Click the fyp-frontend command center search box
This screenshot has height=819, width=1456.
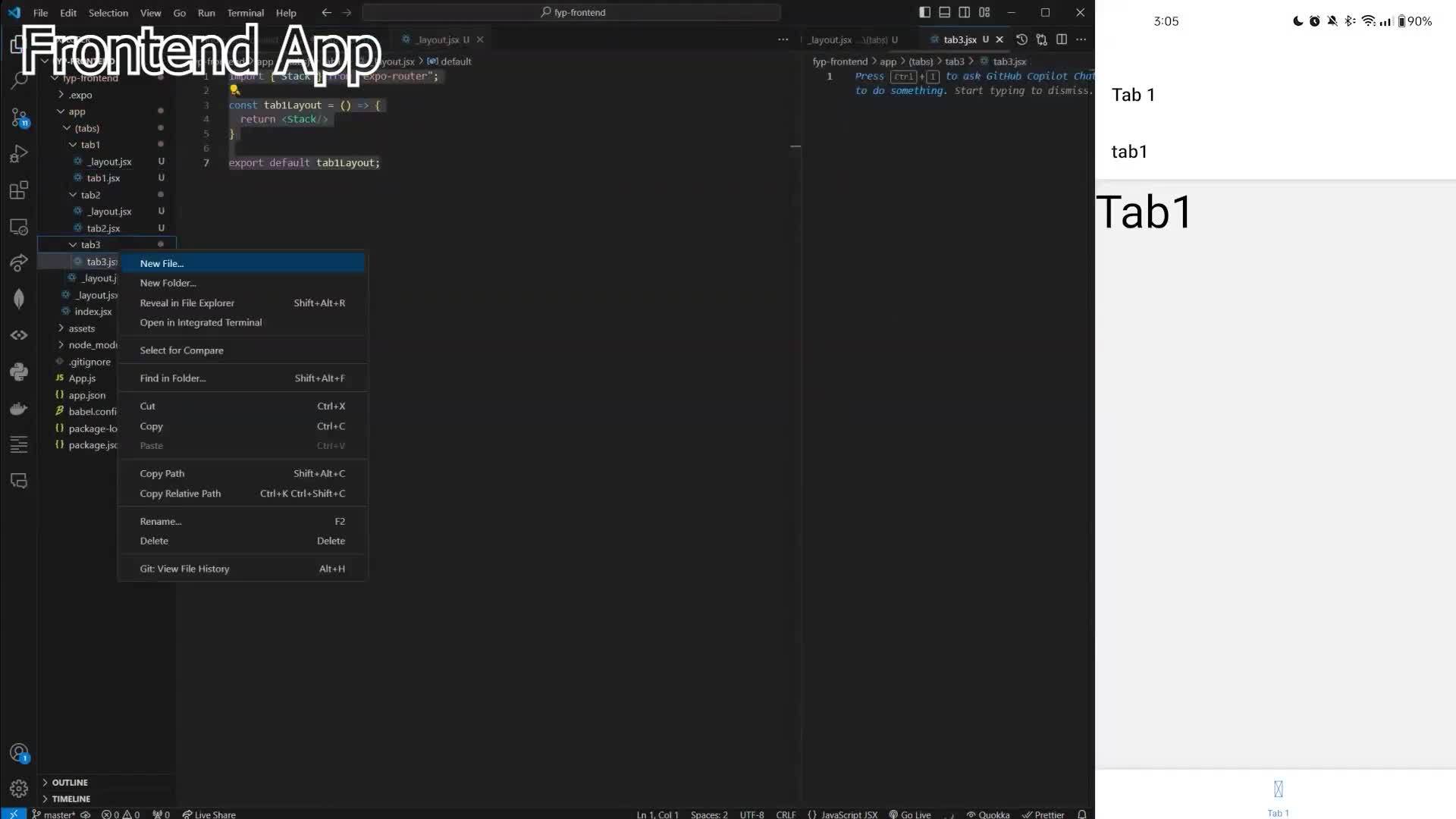point(572,12)
